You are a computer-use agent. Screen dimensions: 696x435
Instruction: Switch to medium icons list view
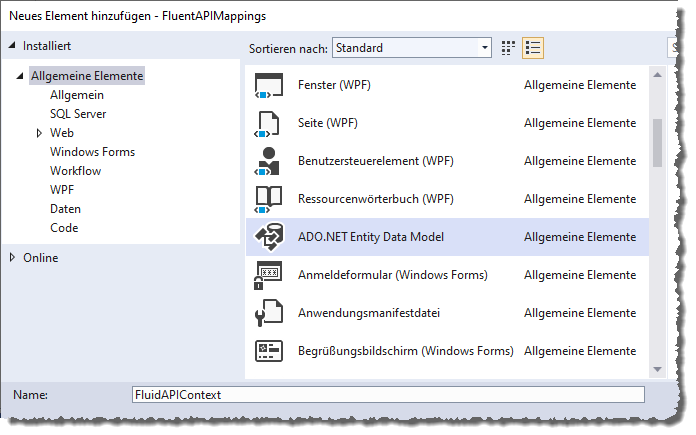(533, 48)
